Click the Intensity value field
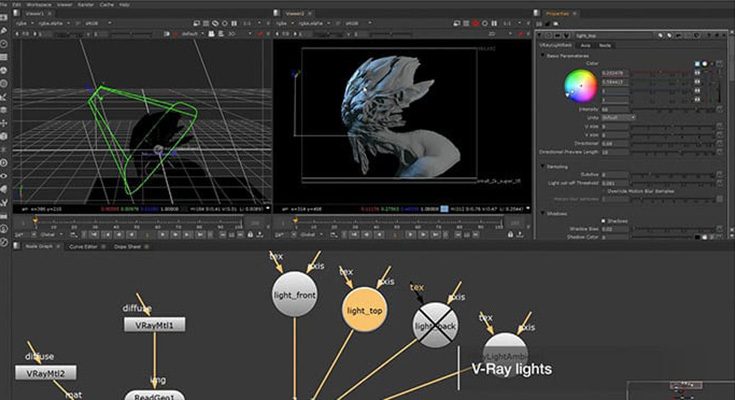The width and height of the screenshot is (735, 400). tap(615, 109)
